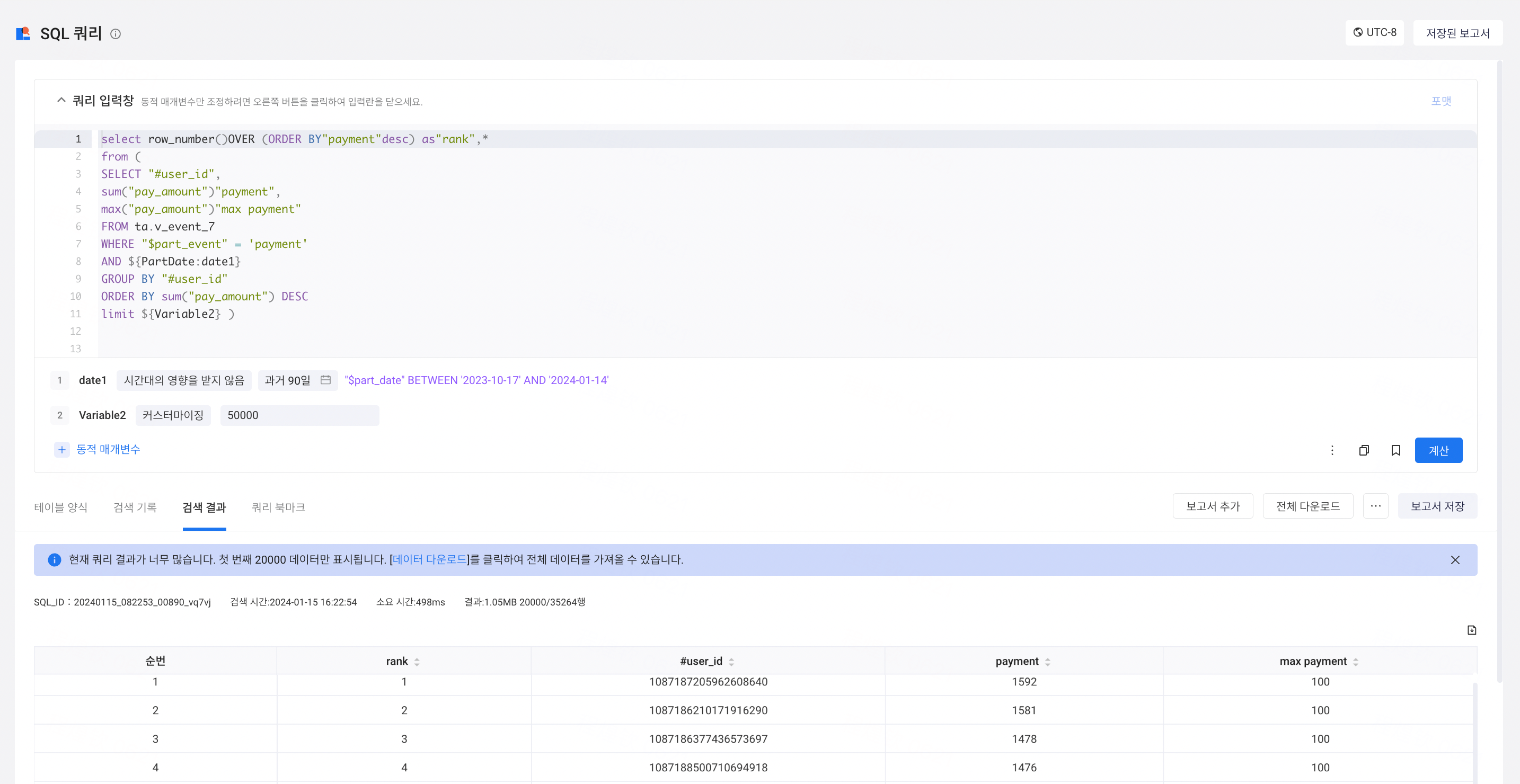Click the product logo icon beside SQL 쿼리
Image resolution: width=1520 pixels, height=784 pixels.
(23, 33)
